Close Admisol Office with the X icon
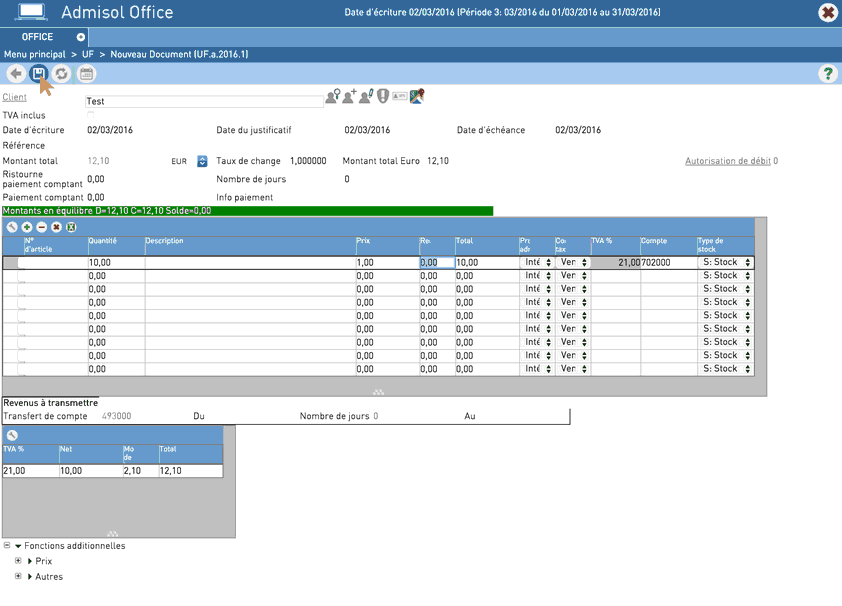Screen dimensions: 842x606 click(828, 12)
